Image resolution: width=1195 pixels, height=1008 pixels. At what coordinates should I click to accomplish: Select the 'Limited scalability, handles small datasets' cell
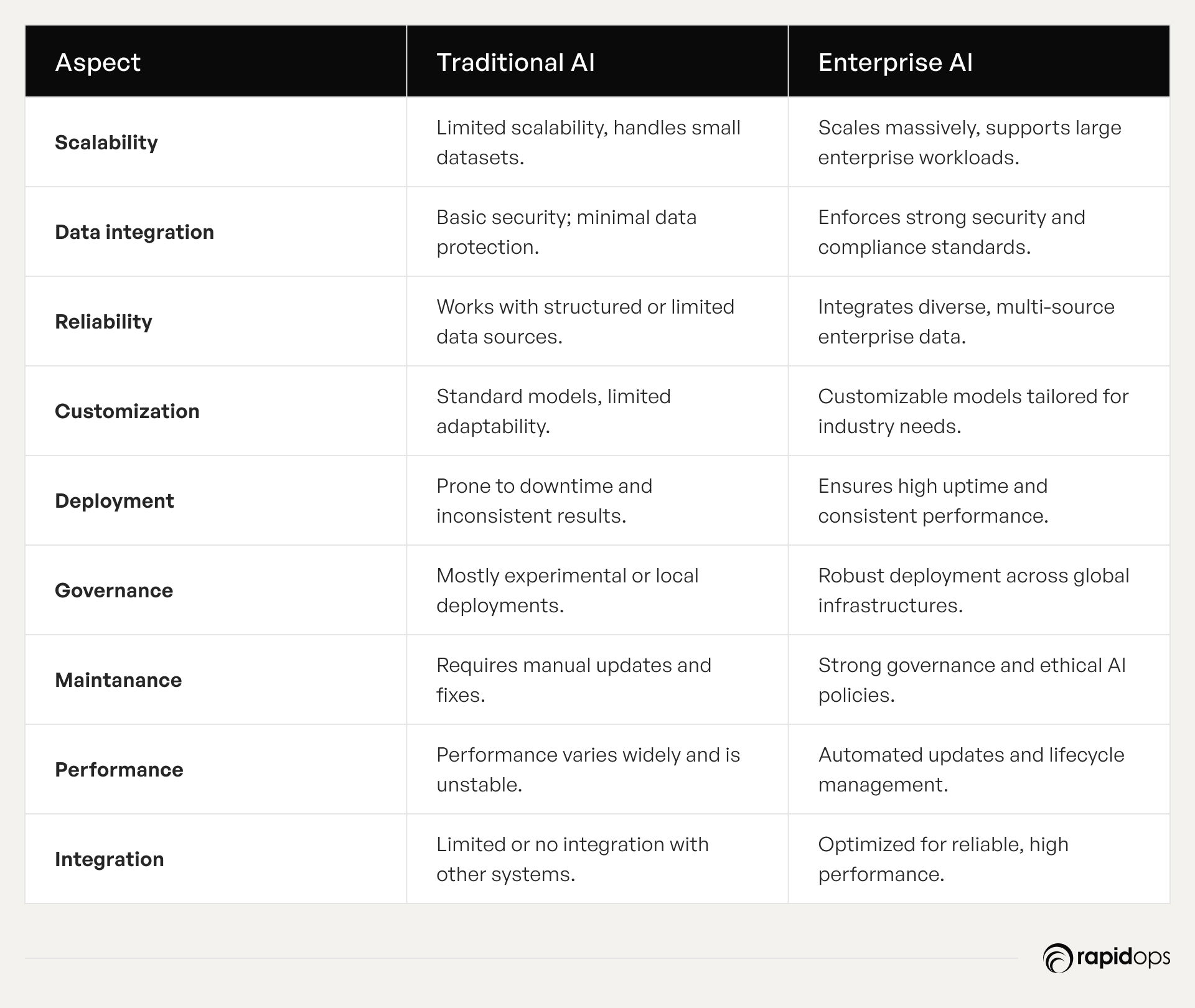coord(597,142)
